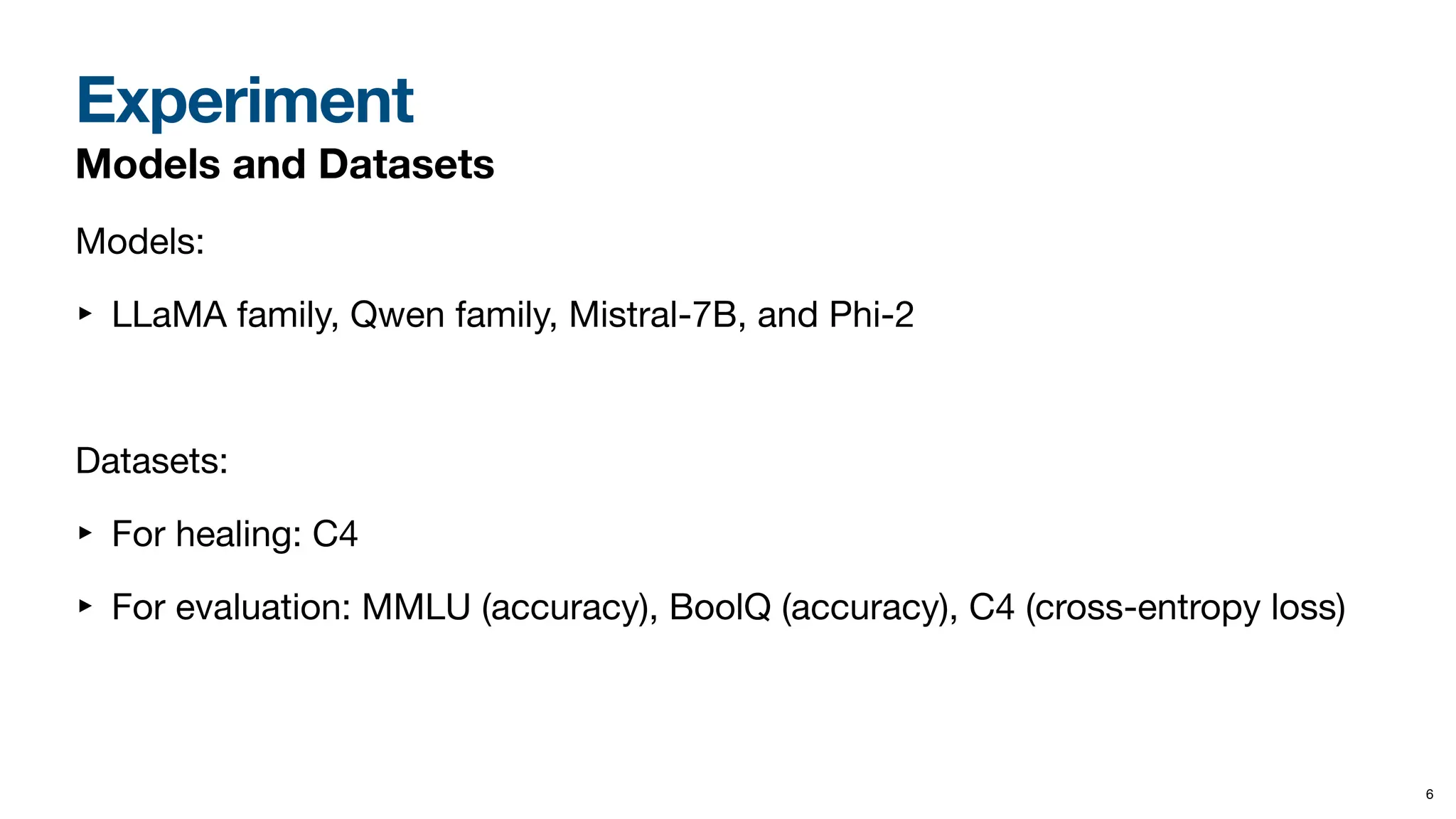Screen dimensions: 1456x819
Task: Click the triangle bullet before LLaMA family
Action: coord(85,313)
